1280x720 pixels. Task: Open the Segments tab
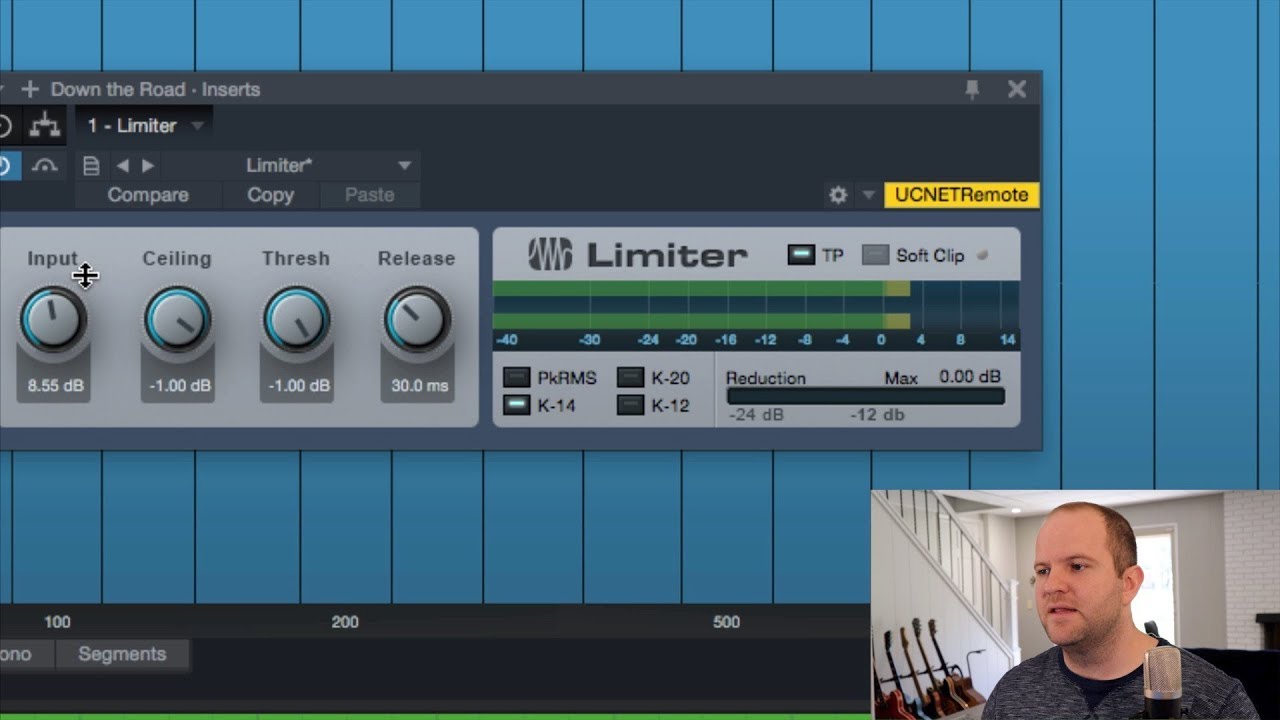pos(122,654)
